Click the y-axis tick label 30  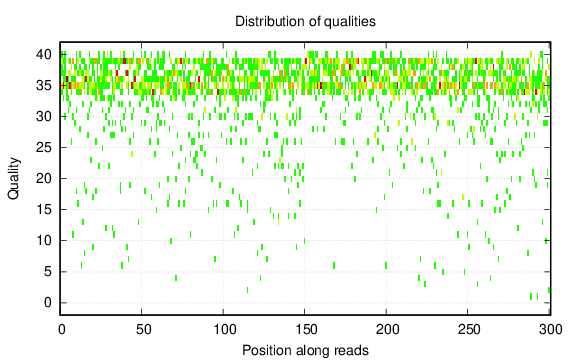click(x=44, y=116)
